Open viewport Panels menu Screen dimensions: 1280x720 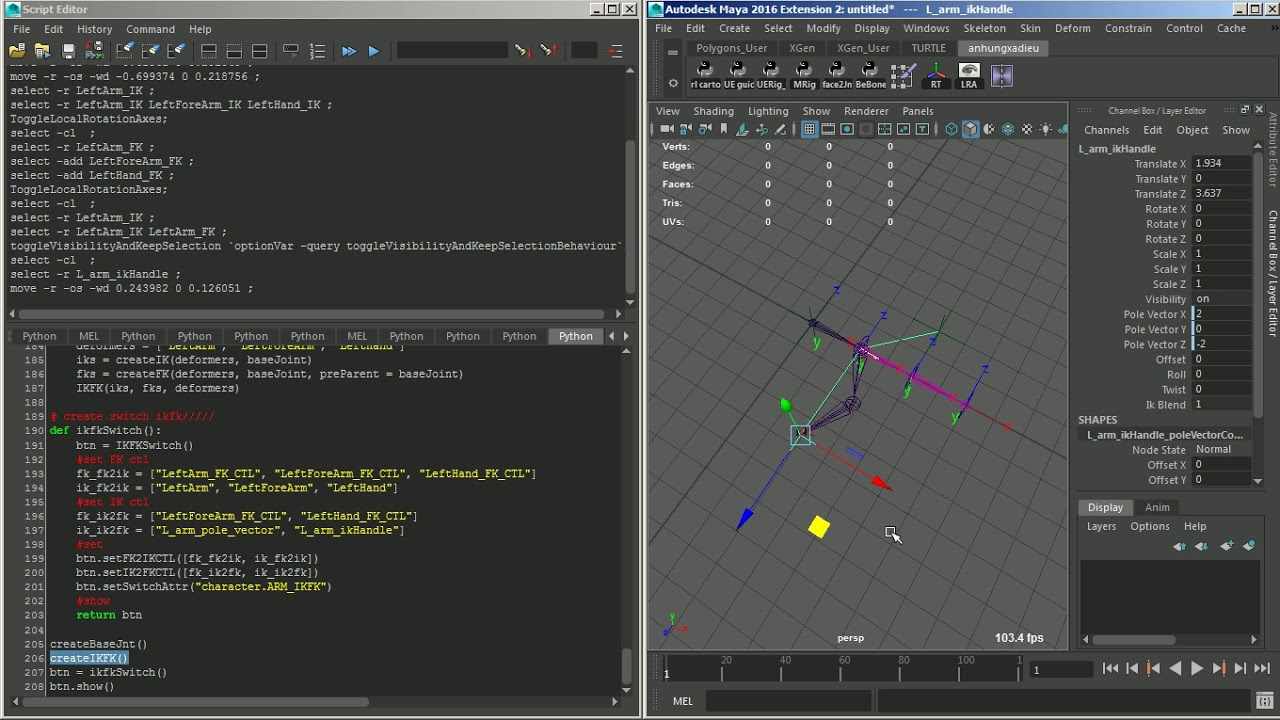pos(918,111)
